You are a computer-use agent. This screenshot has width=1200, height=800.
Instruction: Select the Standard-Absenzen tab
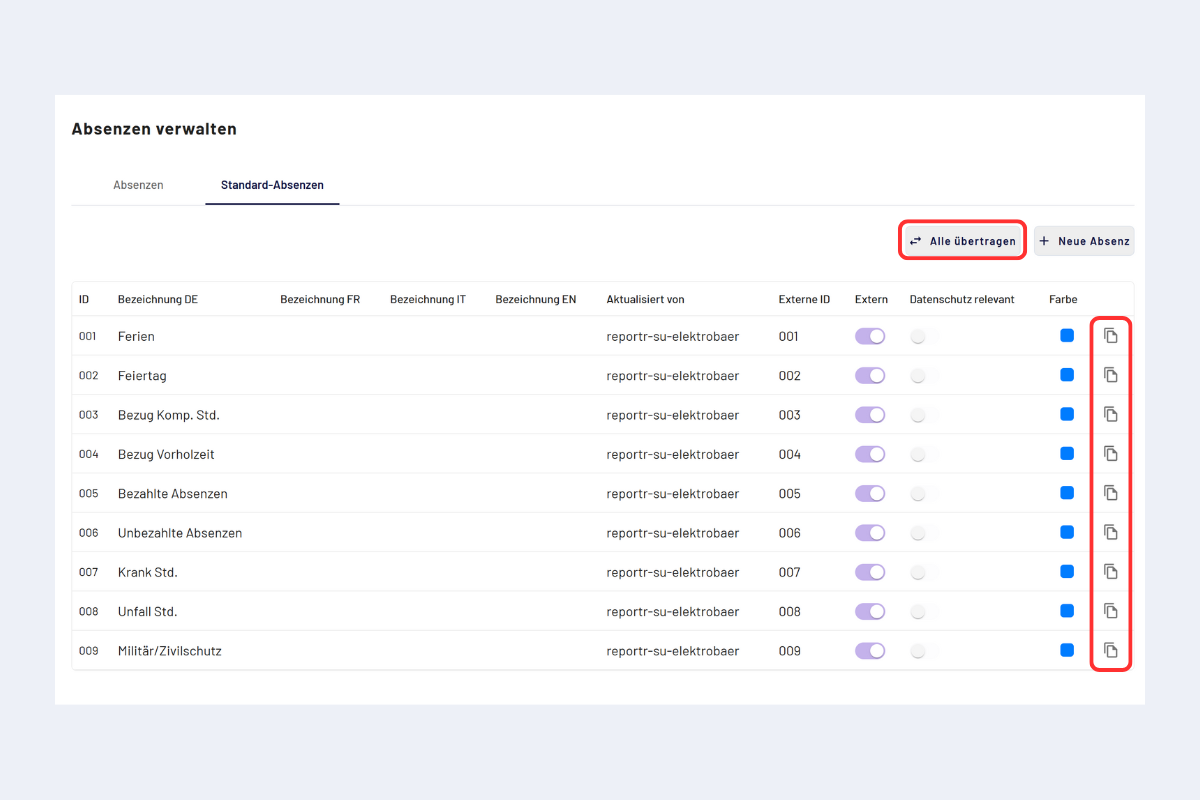click(272, 185)
